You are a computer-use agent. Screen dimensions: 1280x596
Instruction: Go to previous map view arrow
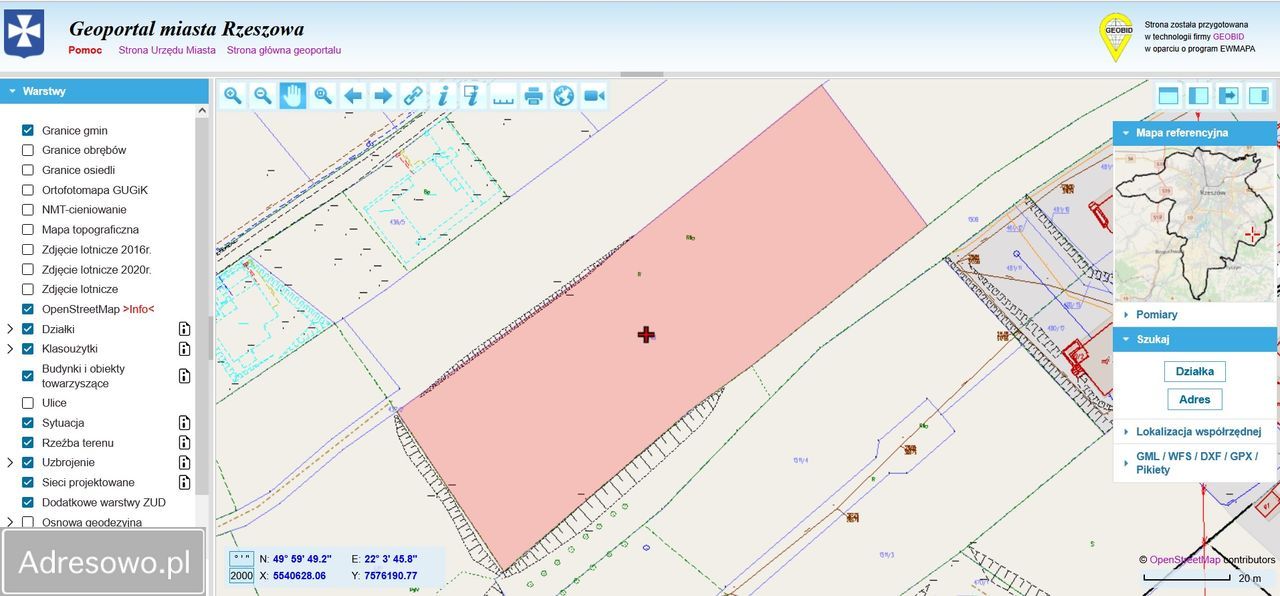353,96
